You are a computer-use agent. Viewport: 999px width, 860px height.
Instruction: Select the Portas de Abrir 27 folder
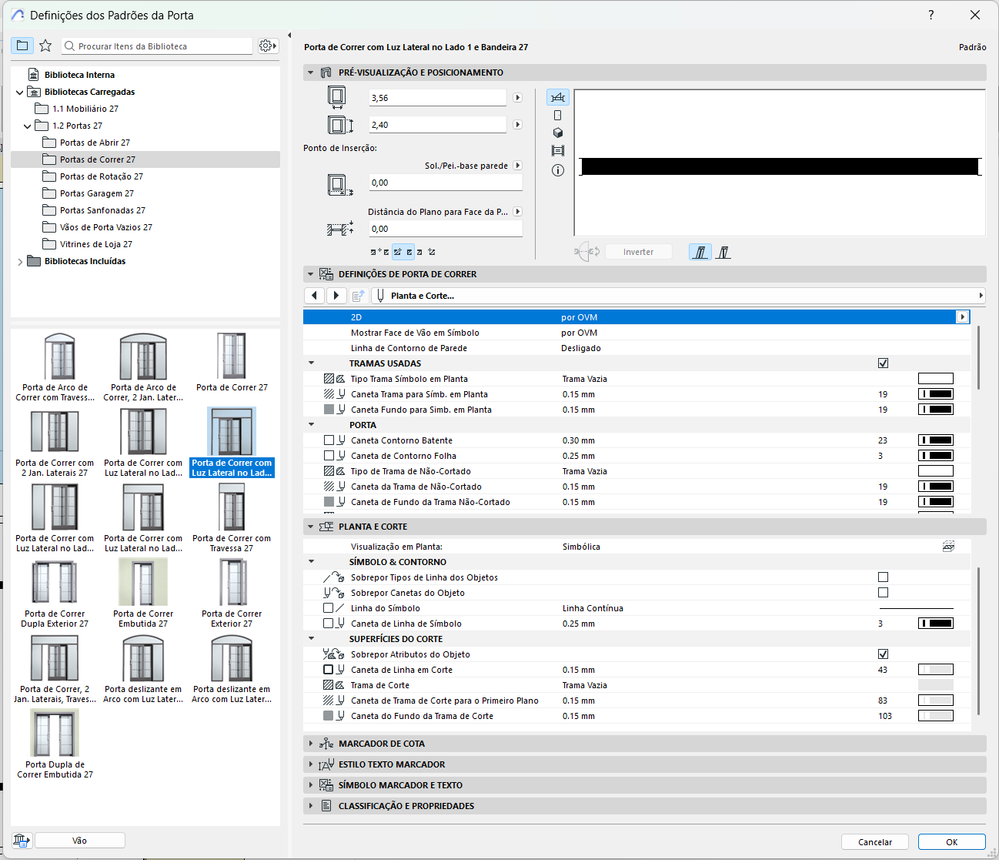click(95, 143)
